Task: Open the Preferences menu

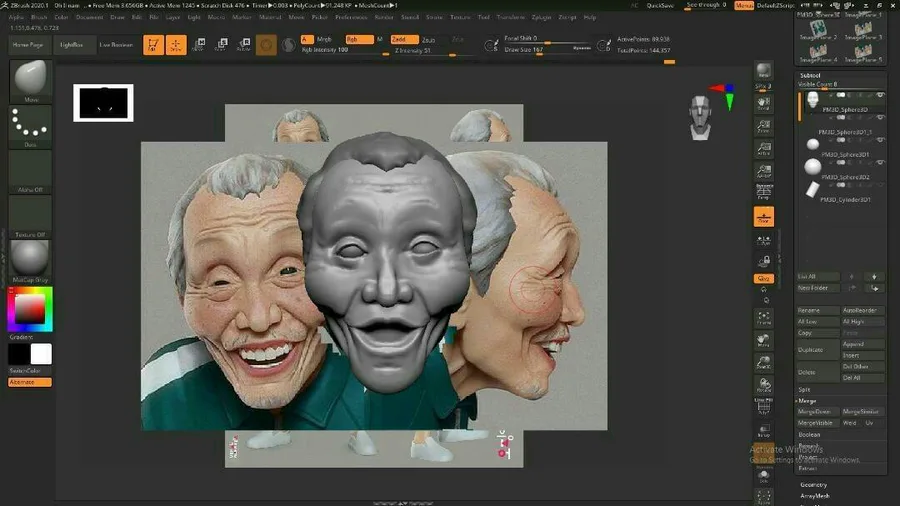Action: (351, 17)
